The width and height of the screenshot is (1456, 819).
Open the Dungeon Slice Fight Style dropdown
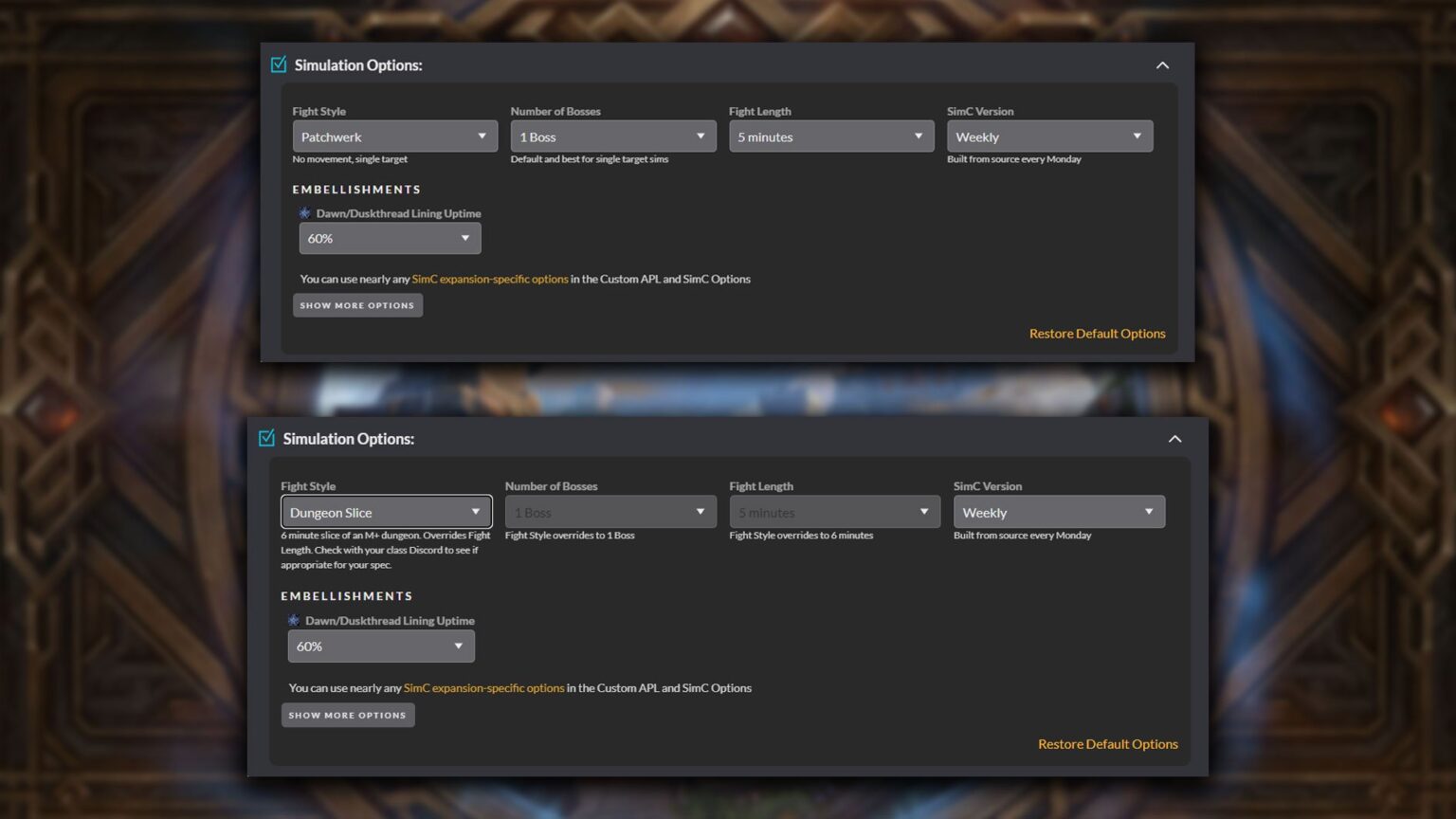tap(385, 512)
